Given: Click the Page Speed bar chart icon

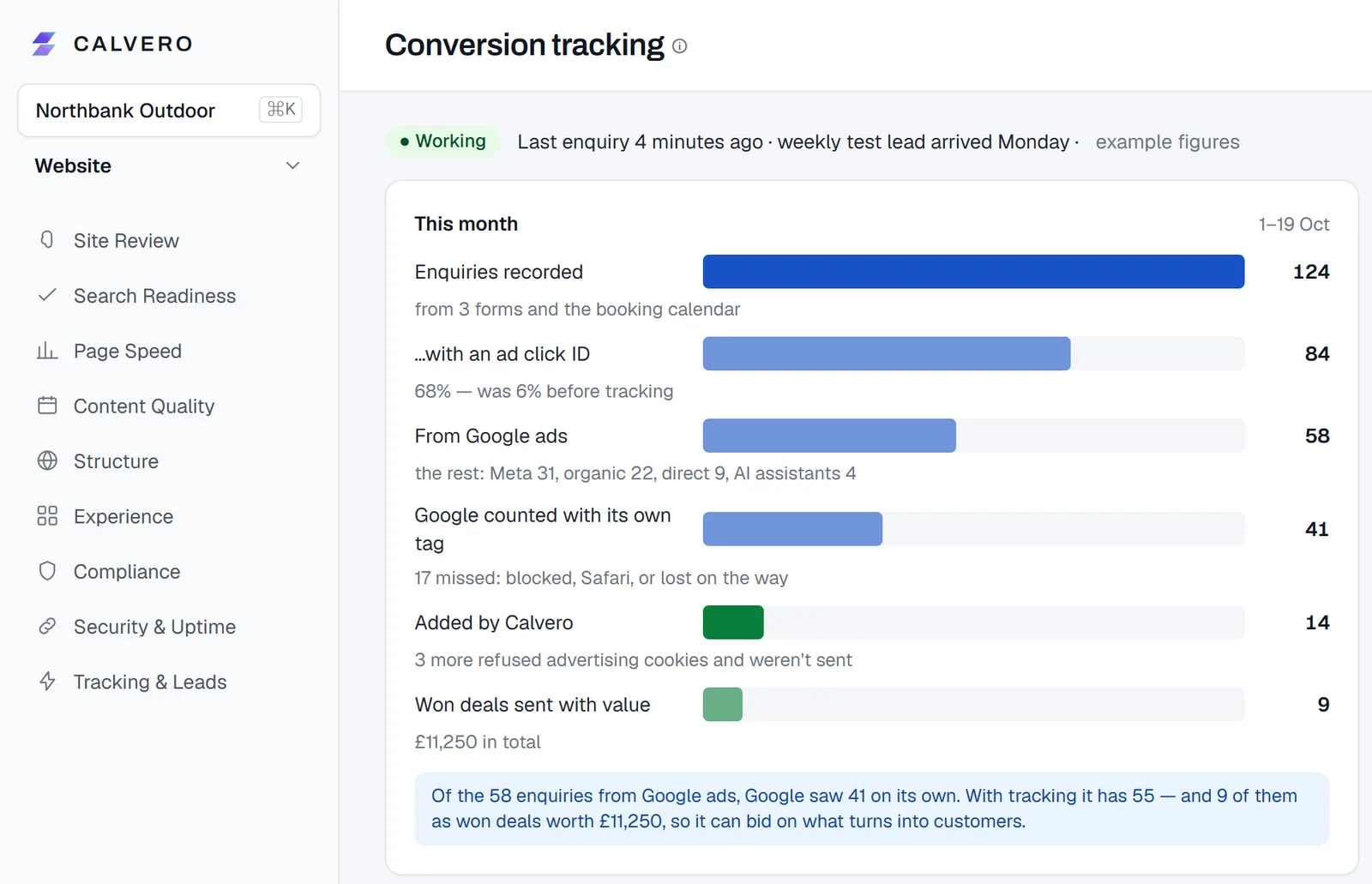Looking at the screenshot, I should tap(47, 351).
